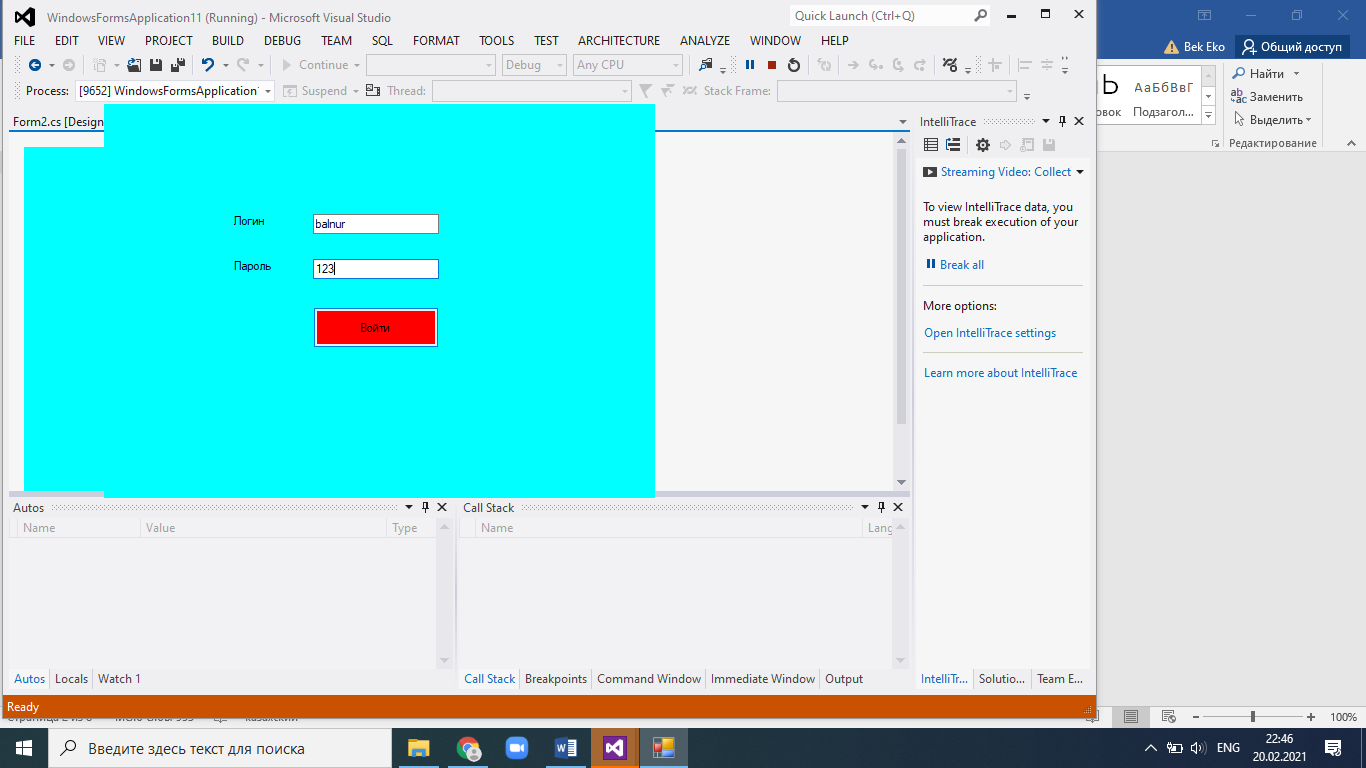The width and height of the screenshot is (1366, 768).
Task: Open the Windows Start menu
Action: point(24,748)
